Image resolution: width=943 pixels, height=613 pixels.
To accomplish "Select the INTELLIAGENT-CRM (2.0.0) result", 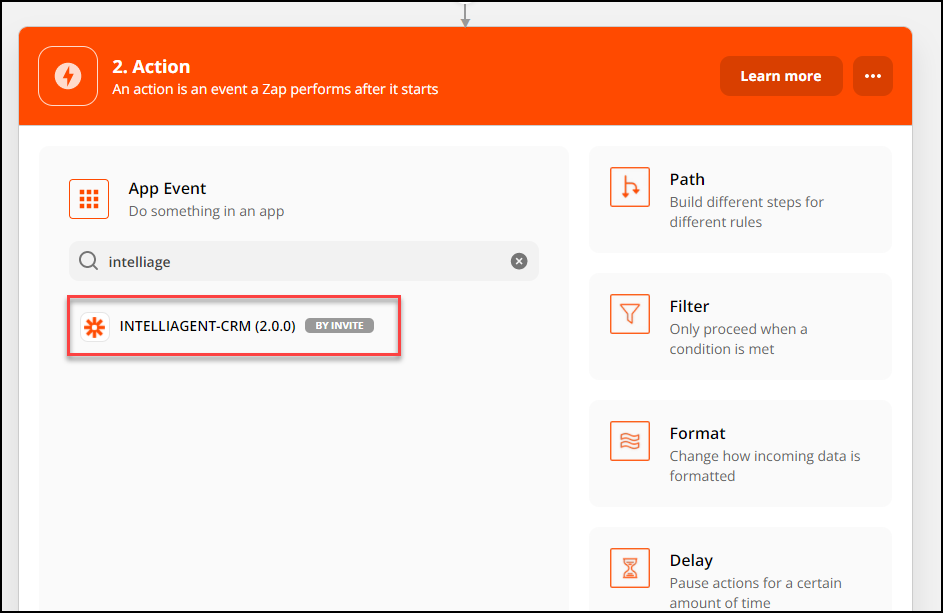I will click(x=233, y=325).
